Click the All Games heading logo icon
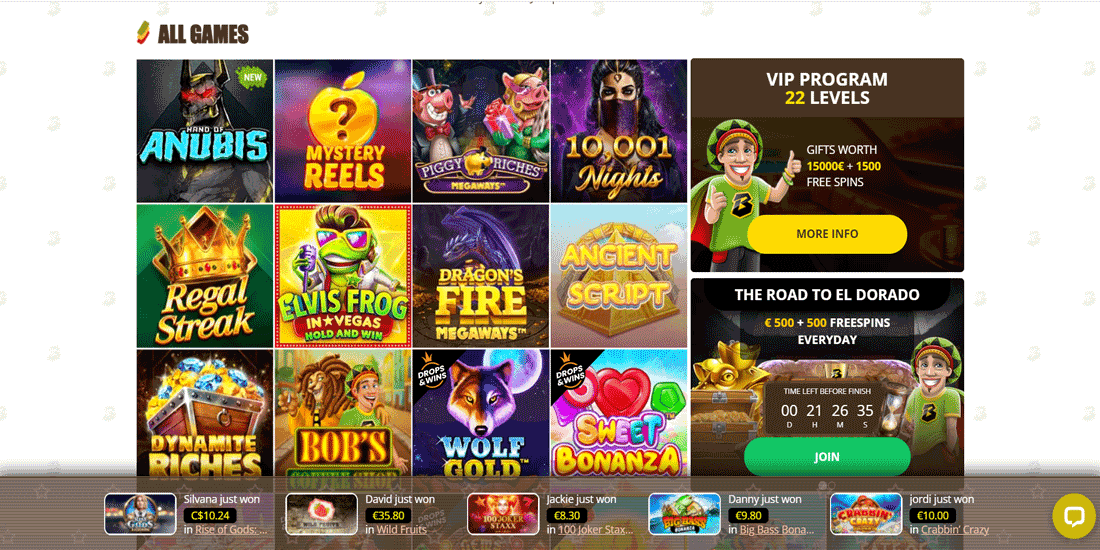Image resolution: width=1100 pixels, height=550 pixels. pos(143,33)
